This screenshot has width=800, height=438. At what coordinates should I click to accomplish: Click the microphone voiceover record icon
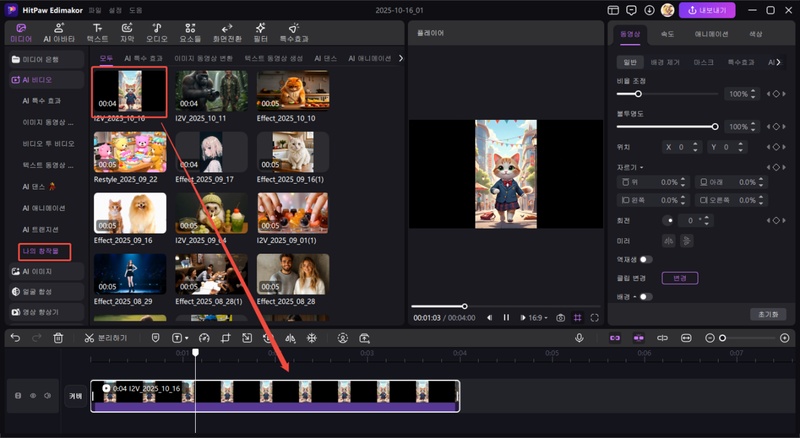pos(579,338)
